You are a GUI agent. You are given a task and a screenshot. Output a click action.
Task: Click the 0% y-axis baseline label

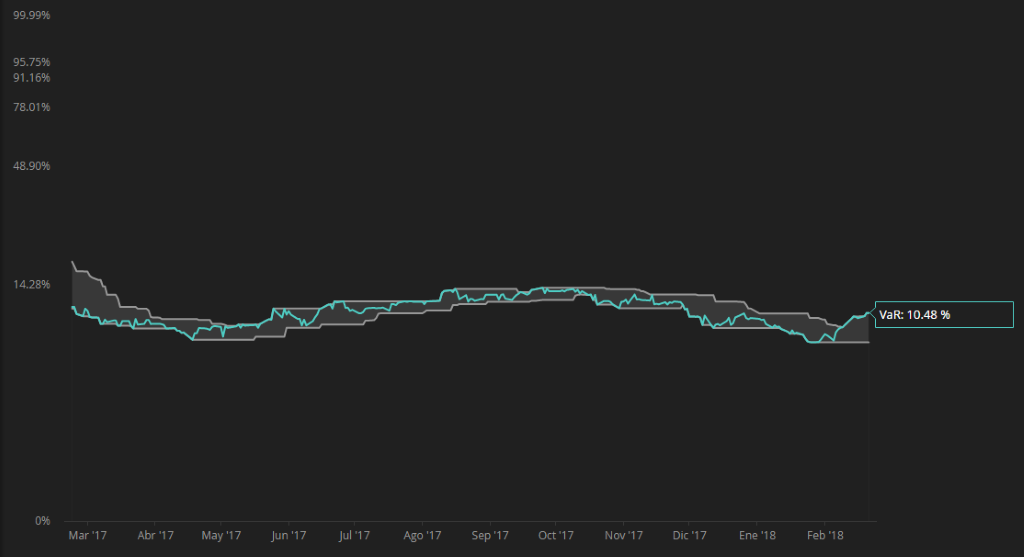(x=43, y=521)
